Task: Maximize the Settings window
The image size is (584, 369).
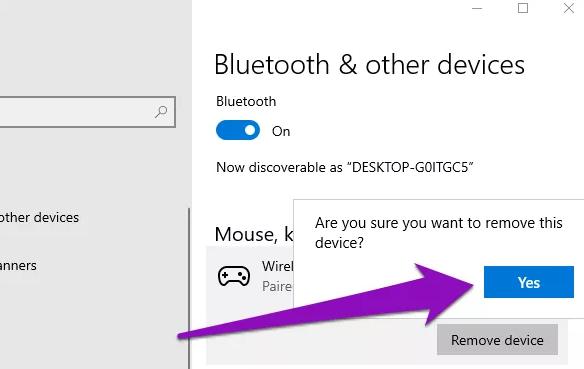Action: coord(523,8)
